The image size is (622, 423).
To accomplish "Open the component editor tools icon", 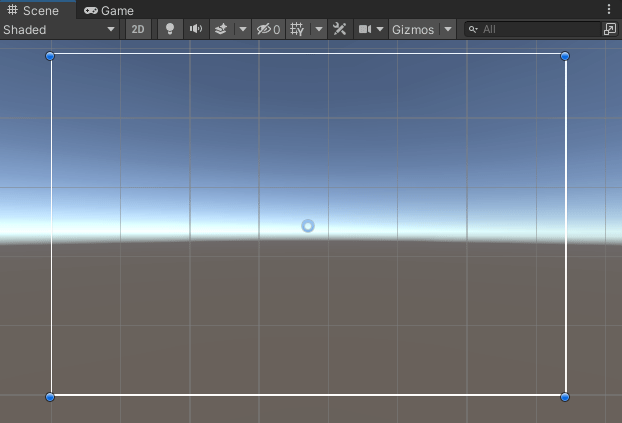I will coord(340,30).
